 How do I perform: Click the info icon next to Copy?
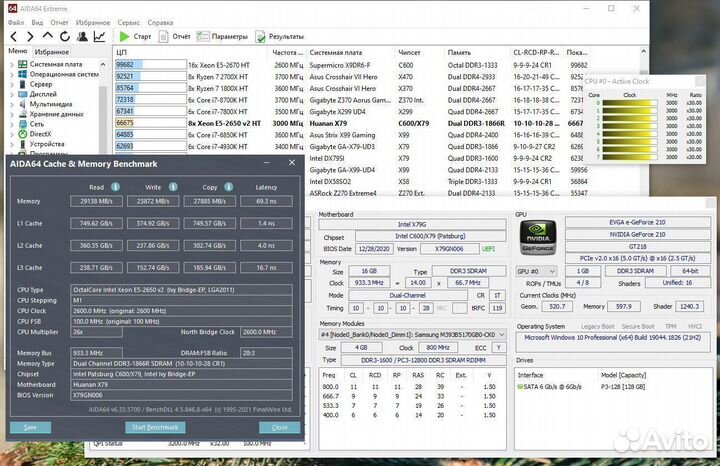pos(228,187)
